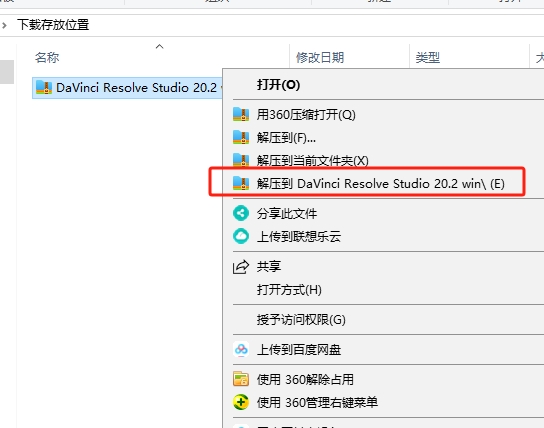Image resolution: width=544 pixels, height=428 pixels.
Task: Click green share icon beside 分享此文件
Action: pyautogui.click(x=241, y=213)
